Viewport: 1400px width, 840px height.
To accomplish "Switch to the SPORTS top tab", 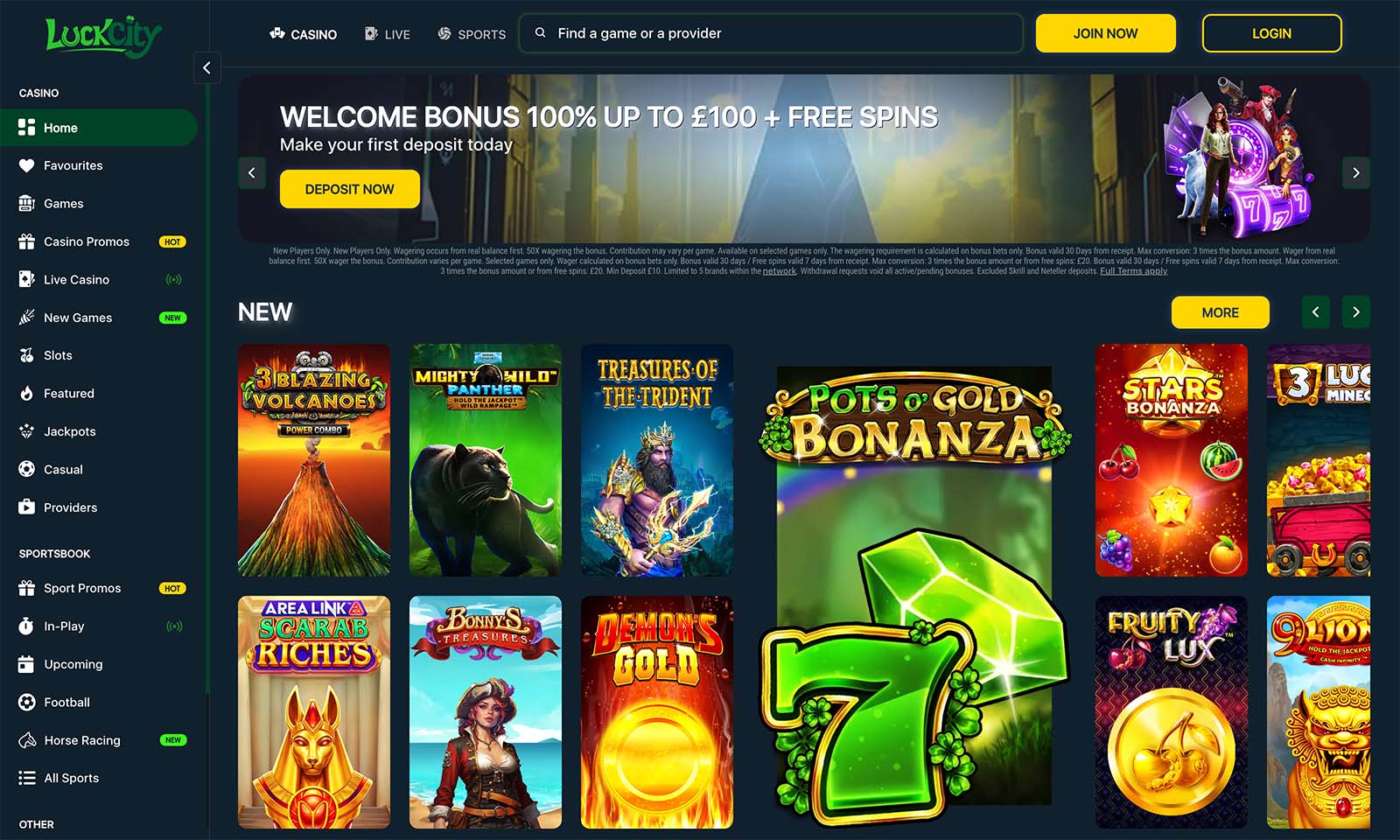I will (x=472, y=34).
